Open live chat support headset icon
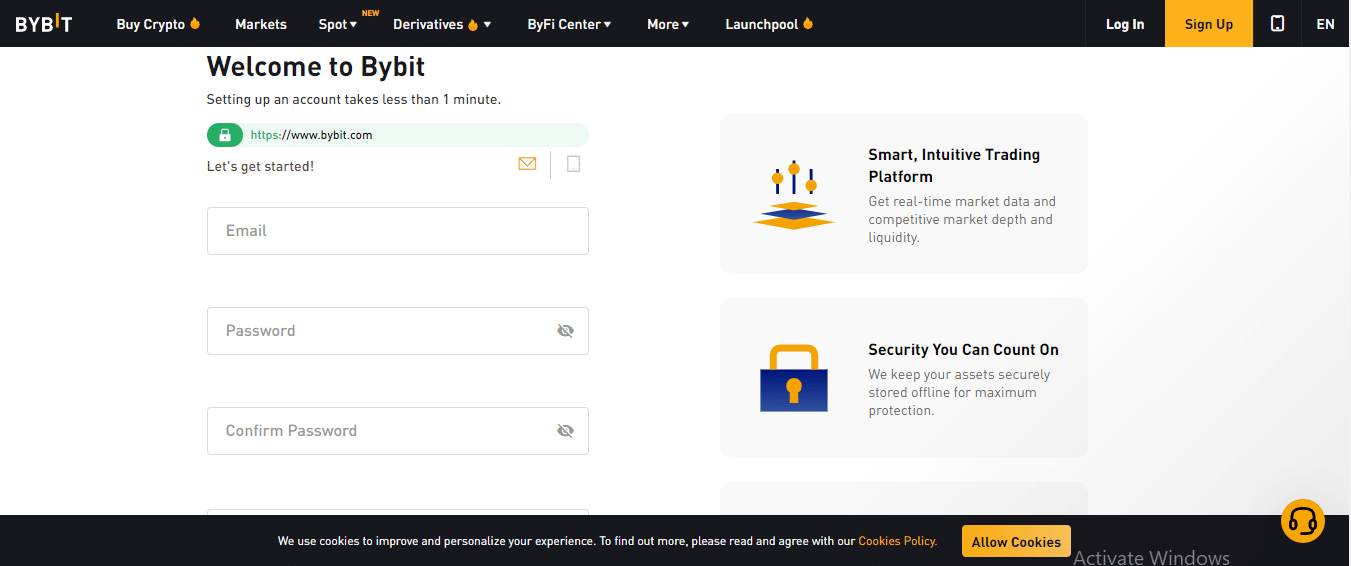The height and width of the screenshot is (566, 1351). click(x=1303, y=521)
